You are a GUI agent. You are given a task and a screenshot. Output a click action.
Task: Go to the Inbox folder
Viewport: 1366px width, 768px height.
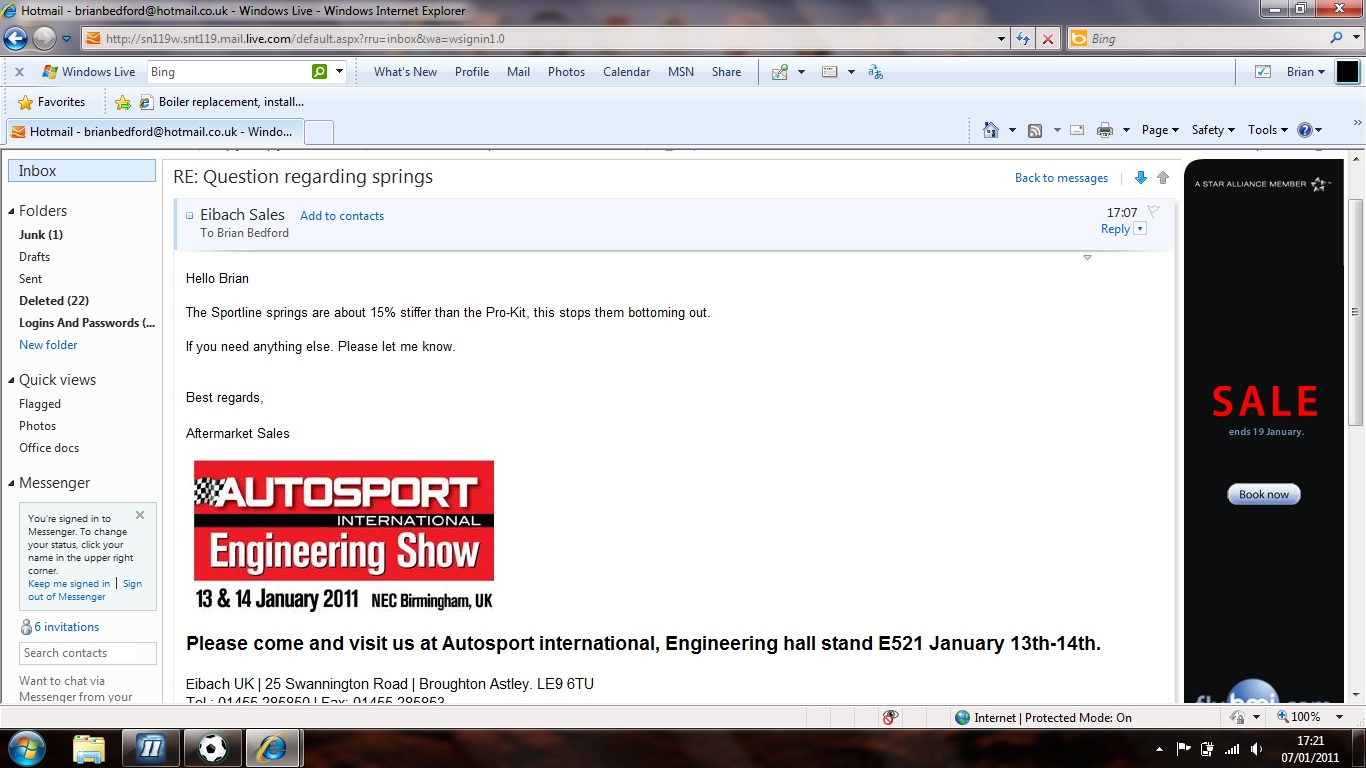coord(82,171)
